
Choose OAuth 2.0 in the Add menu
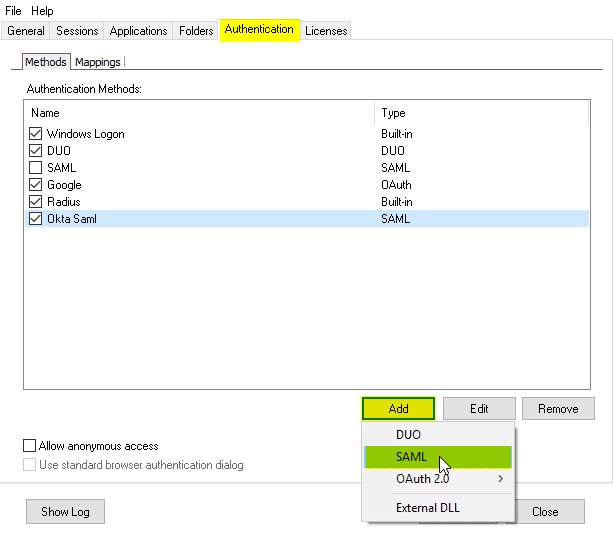click(x=438, y=479)
